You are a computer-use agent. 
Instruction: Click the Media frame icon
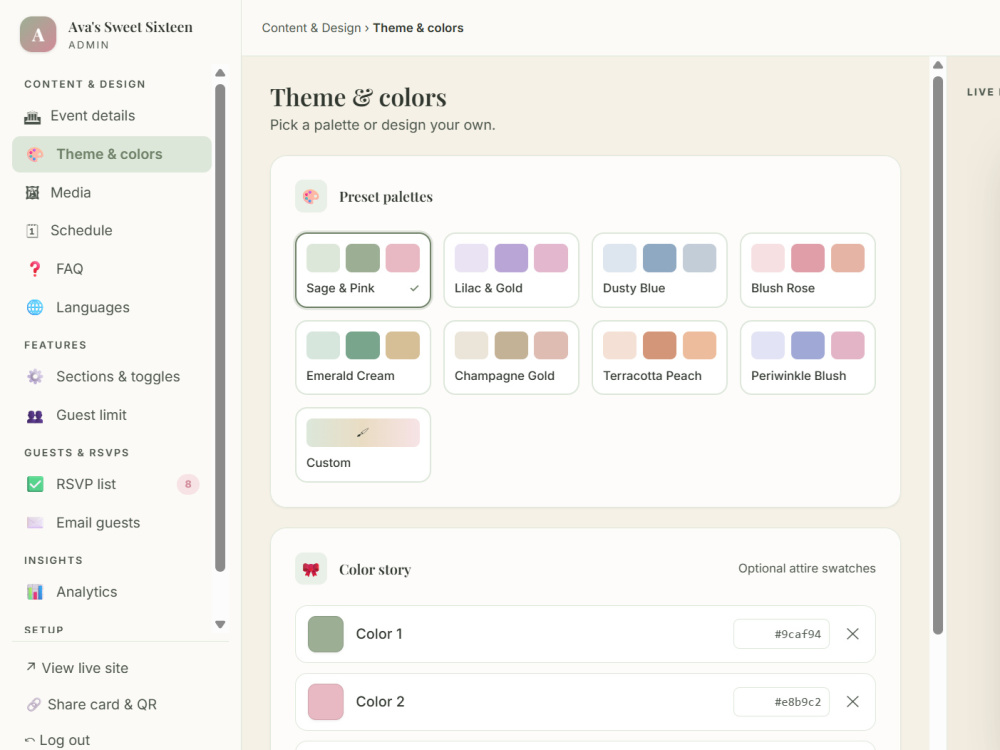[33, 193]
